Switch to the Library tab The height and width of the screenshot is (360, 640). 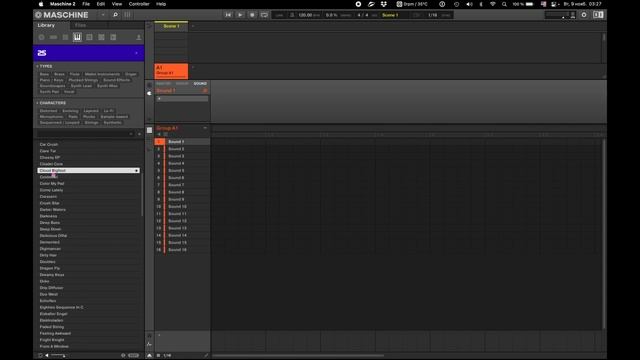(46, 25)
